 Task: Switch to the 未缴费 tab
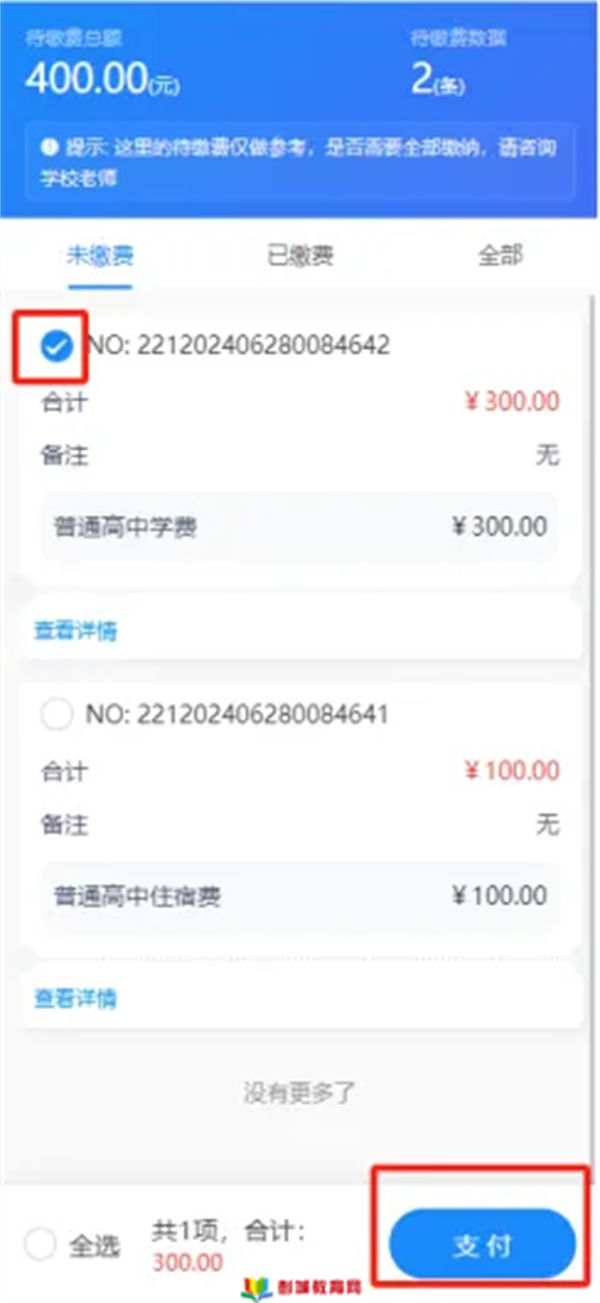pyautogui.click(x=100, y=255)
